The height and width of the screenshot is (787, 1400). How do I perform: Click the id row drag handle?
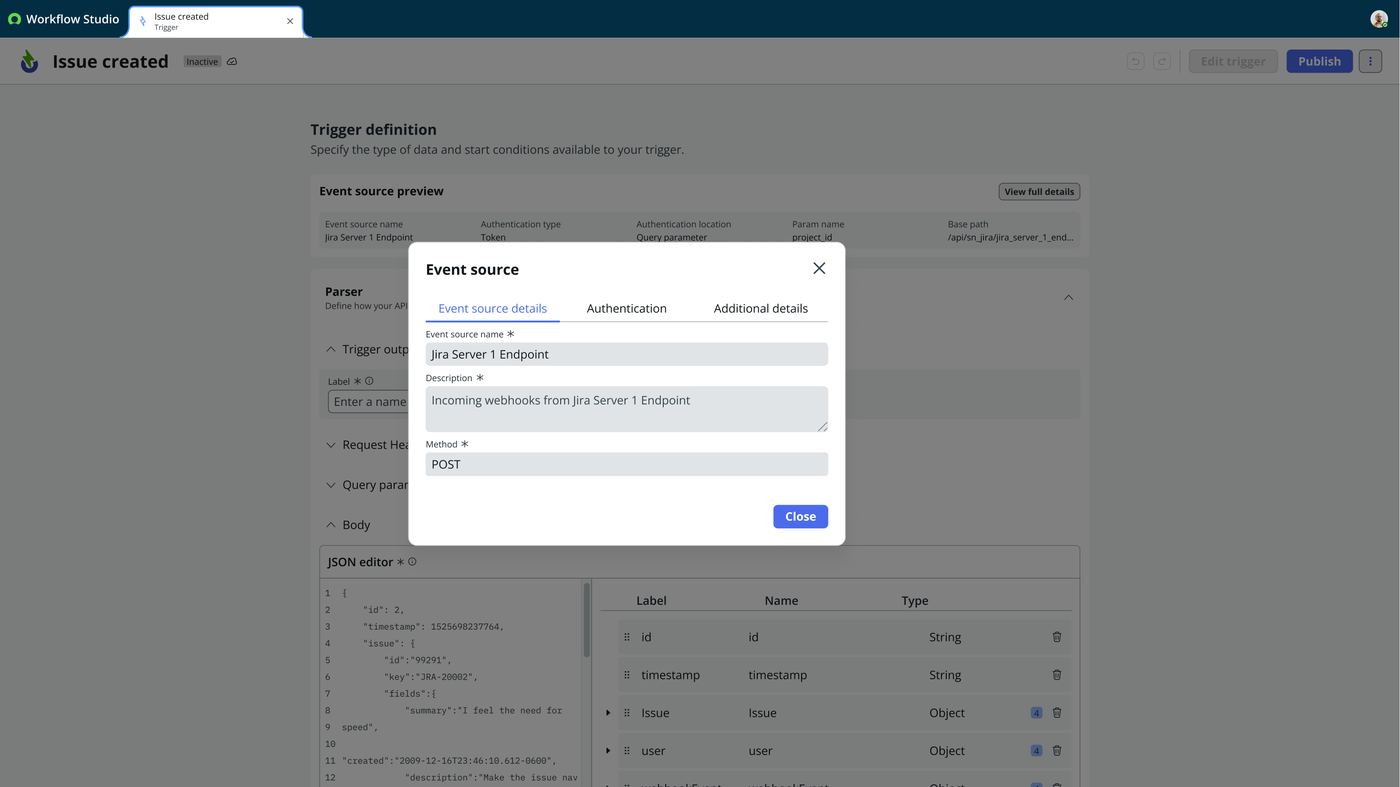627,637
